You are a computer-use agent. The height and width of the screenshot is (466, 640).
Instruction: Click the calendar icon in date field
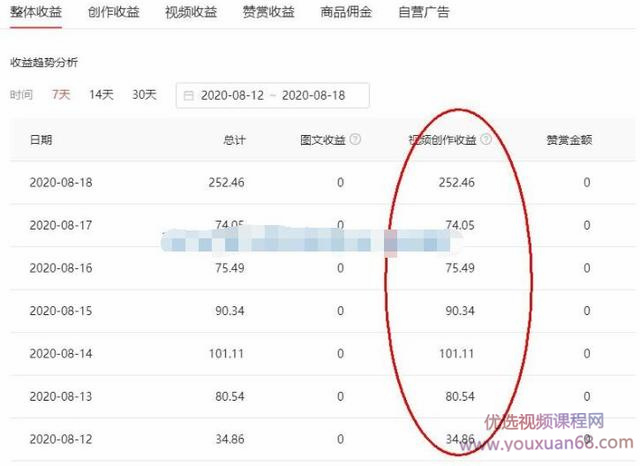click(189, 95)
